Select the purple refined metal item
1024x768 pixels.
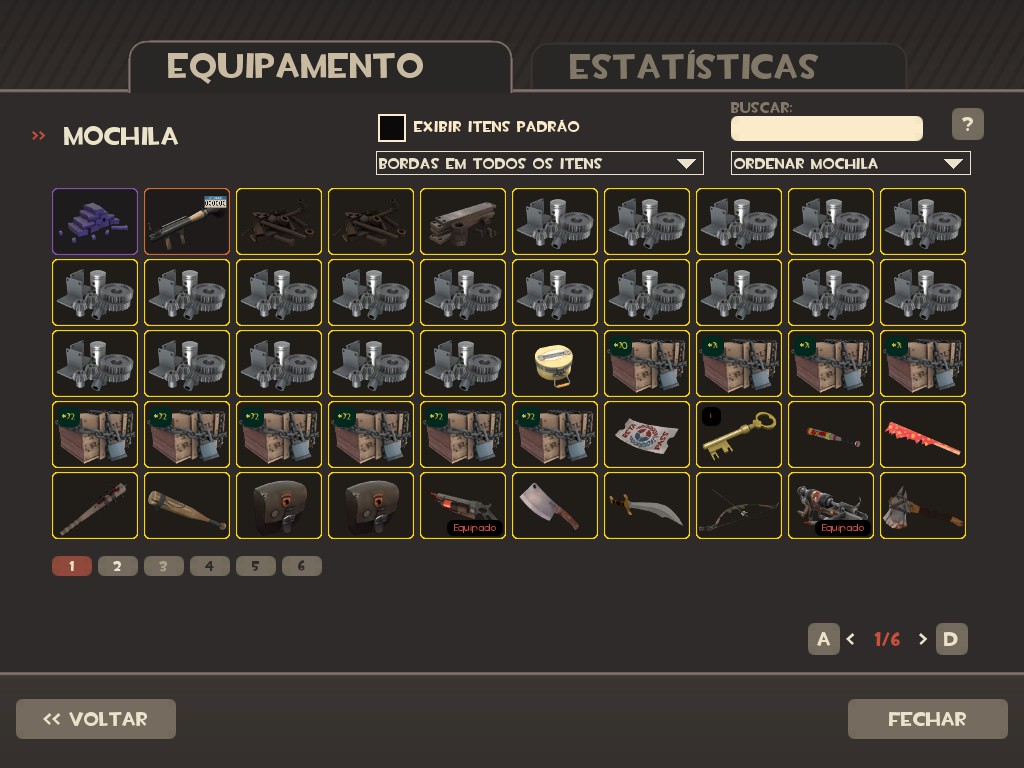coord(95,221)
